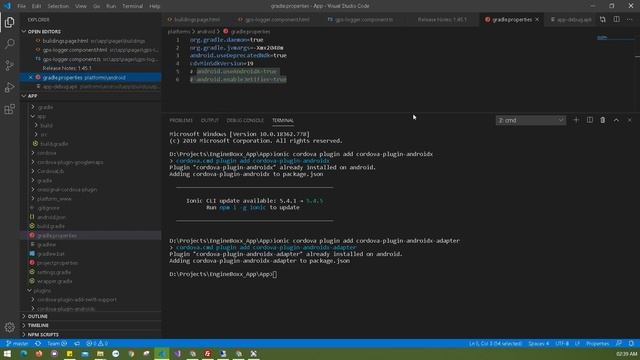
Task: Open editor more actions ellipsis
Action: coord(629,19)
